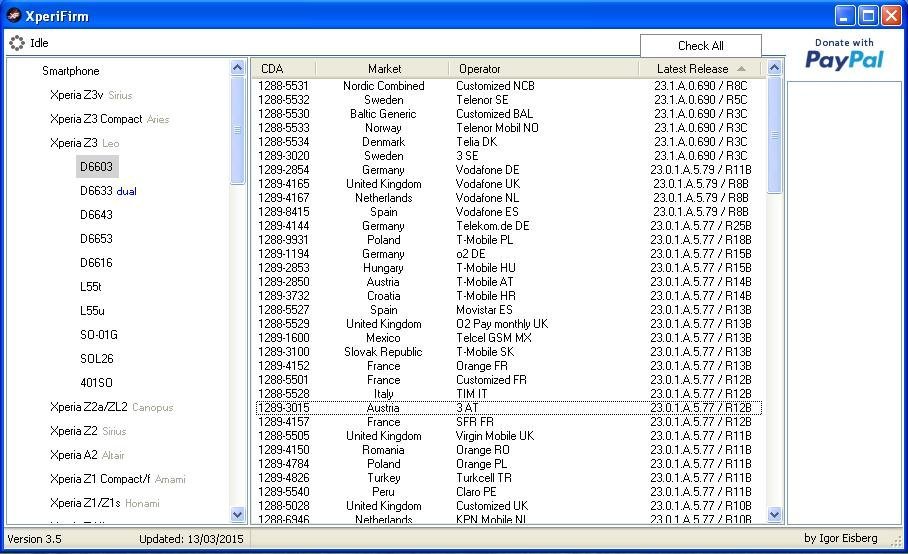Viewport: 908px width, 554px height.
Task: Select the O2 Pay monthly UK row
Action: pyautogui.click(x=508, y=324)
